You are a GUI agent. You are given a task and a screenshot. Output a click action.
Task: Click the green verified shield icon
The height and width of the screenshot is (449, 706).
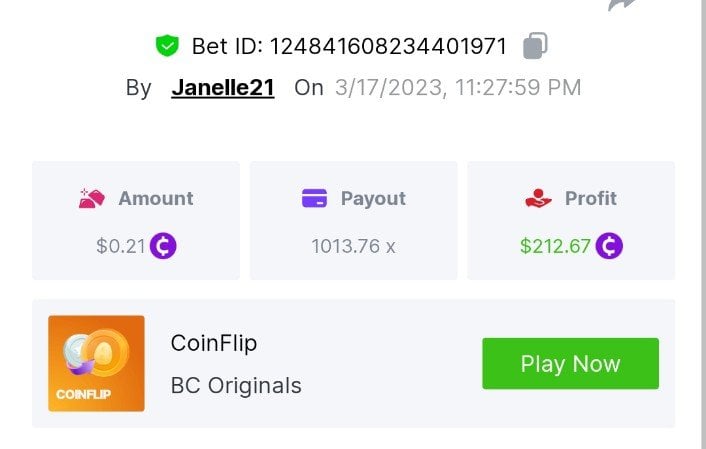coord(165,46)
